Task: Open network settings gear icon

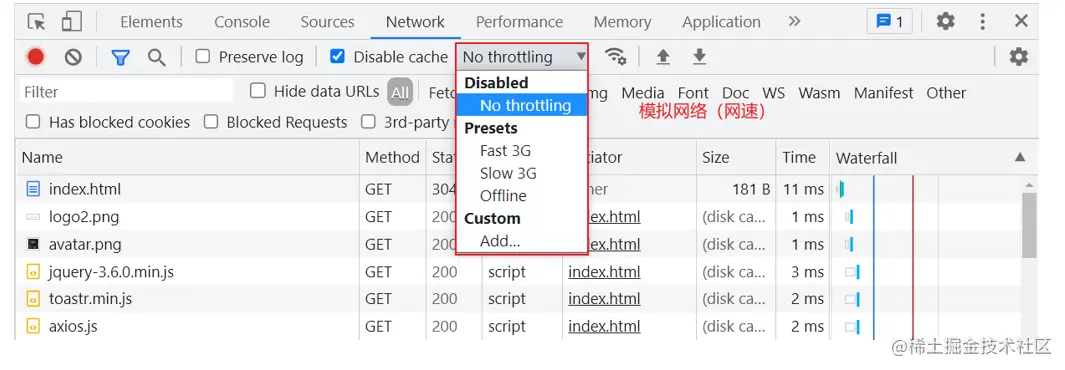Action: 1018,56
